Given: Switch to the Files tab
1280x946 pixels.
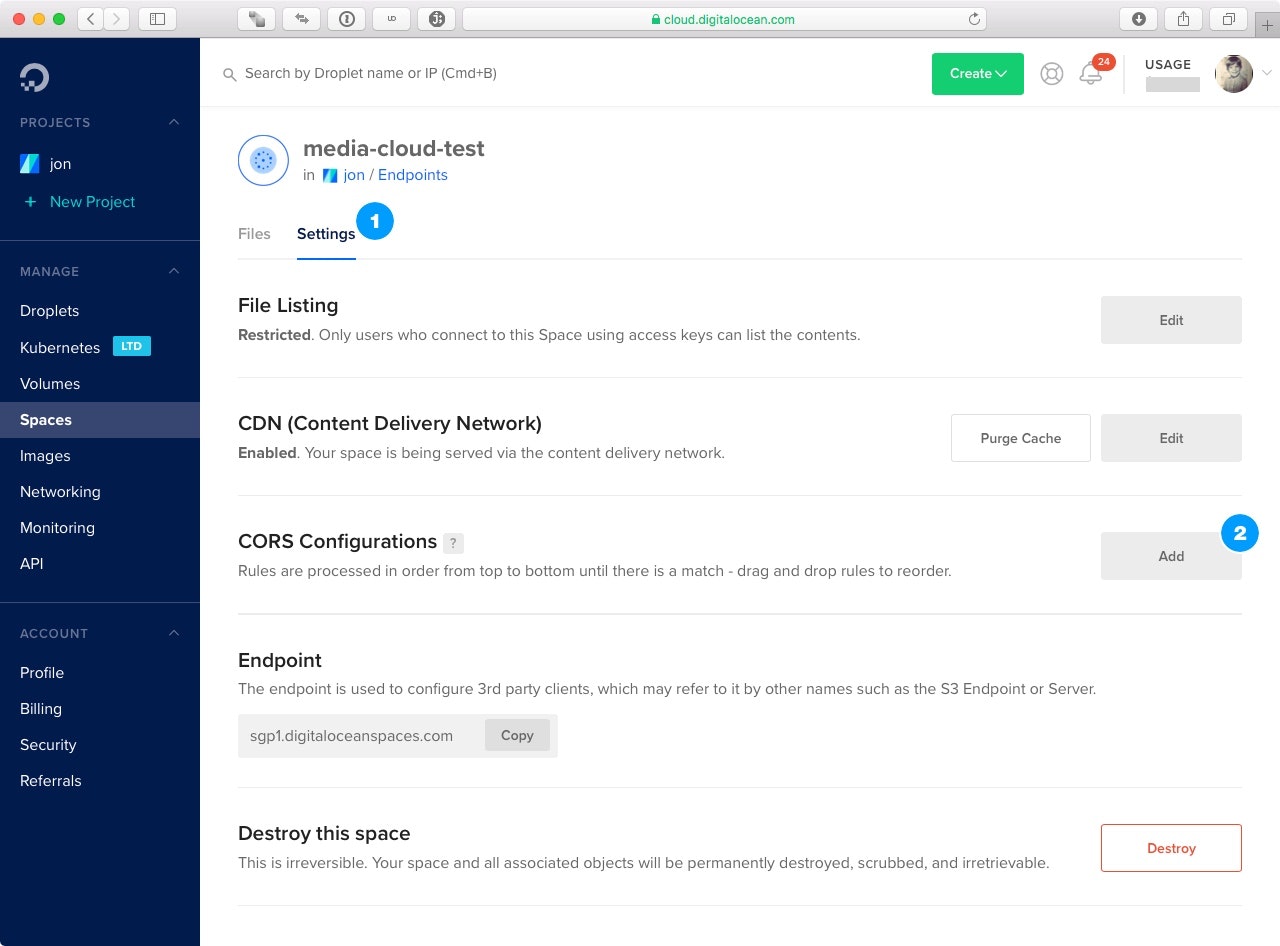Looking at the screenshot, I should pyautogui.click(x=254, y=233).
